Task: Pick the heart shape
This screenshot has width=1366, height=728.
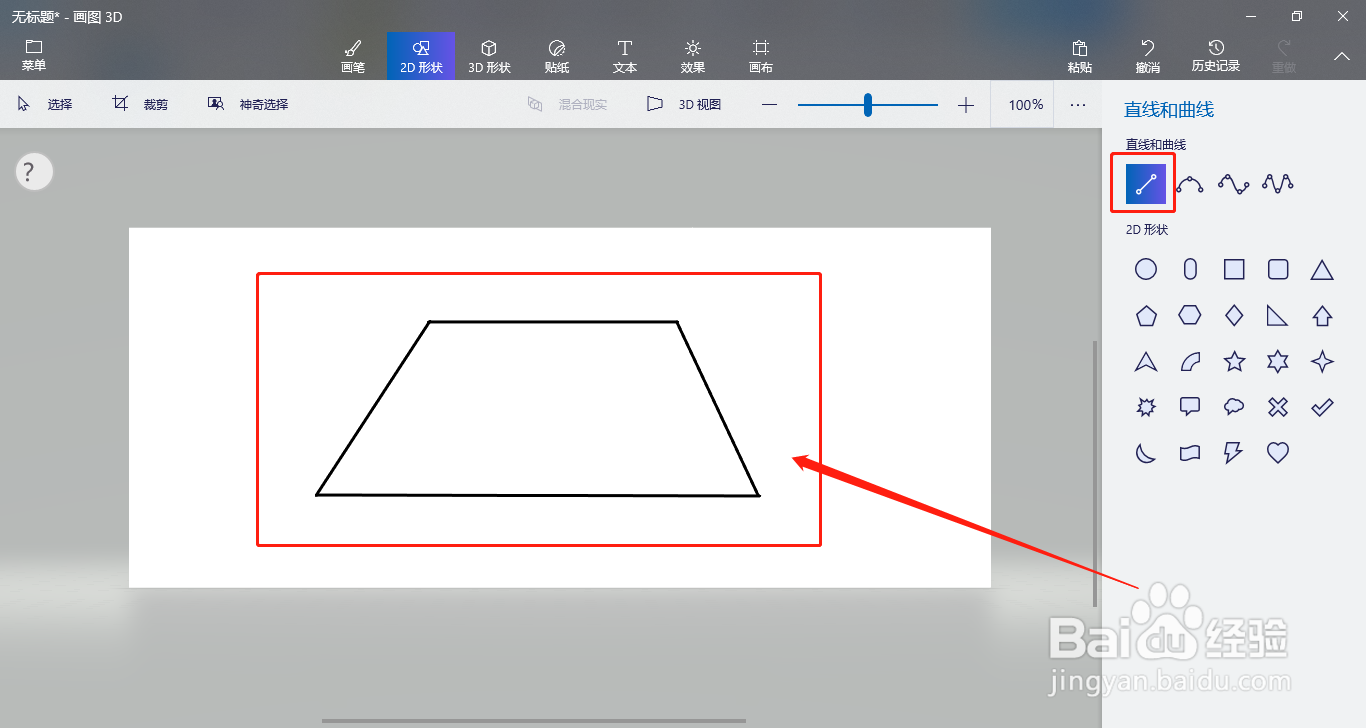Action: click(x=1278, y=453)
